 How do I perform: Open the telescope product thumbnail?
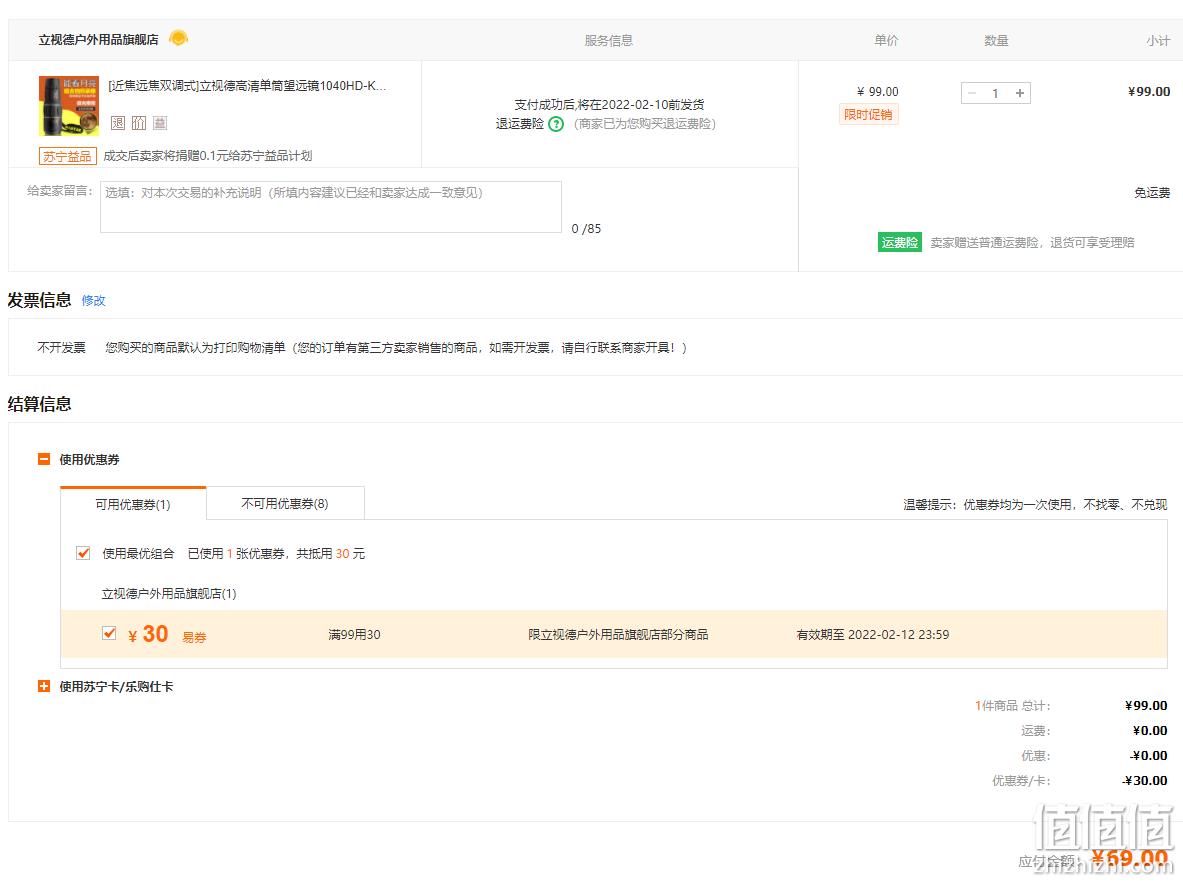(69, 106)
